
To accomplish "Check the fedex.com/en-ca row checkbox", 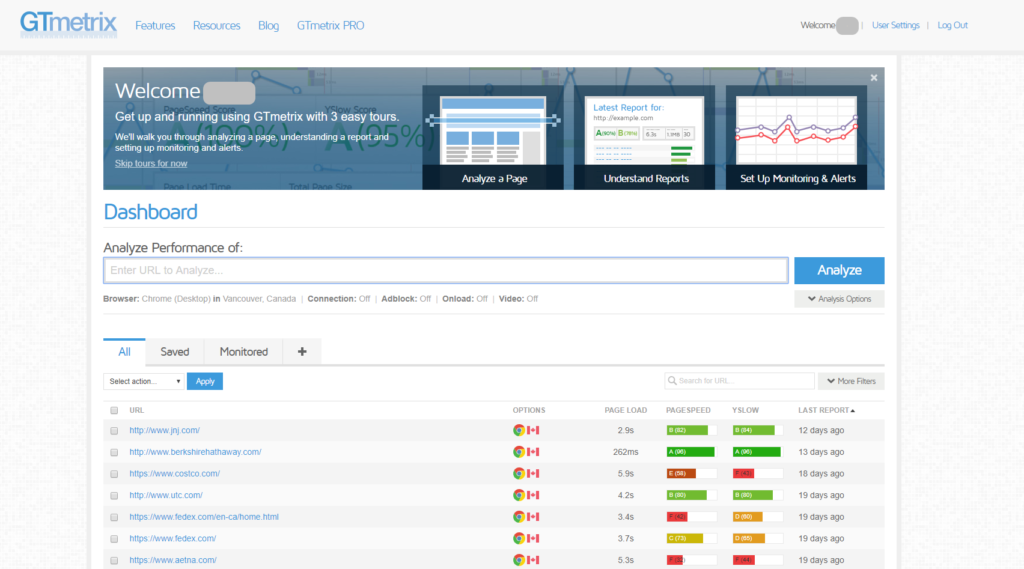I will pyautogui.click(x=114, y=517).
